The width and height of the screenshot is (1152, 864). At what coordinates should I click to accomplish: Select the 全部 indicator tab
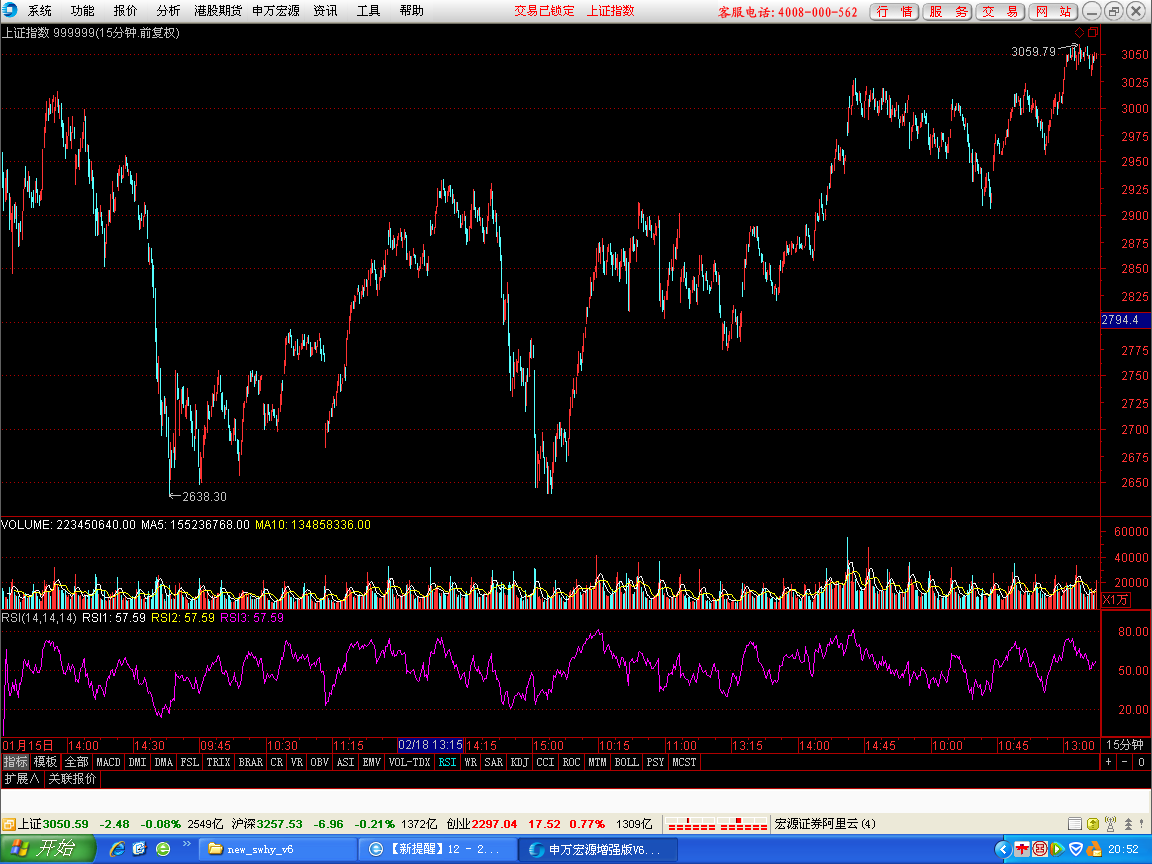76,762
